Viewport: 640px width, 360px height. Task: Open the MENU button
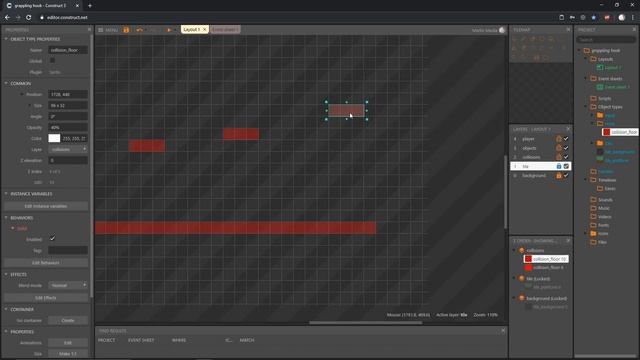coord(108,30)
